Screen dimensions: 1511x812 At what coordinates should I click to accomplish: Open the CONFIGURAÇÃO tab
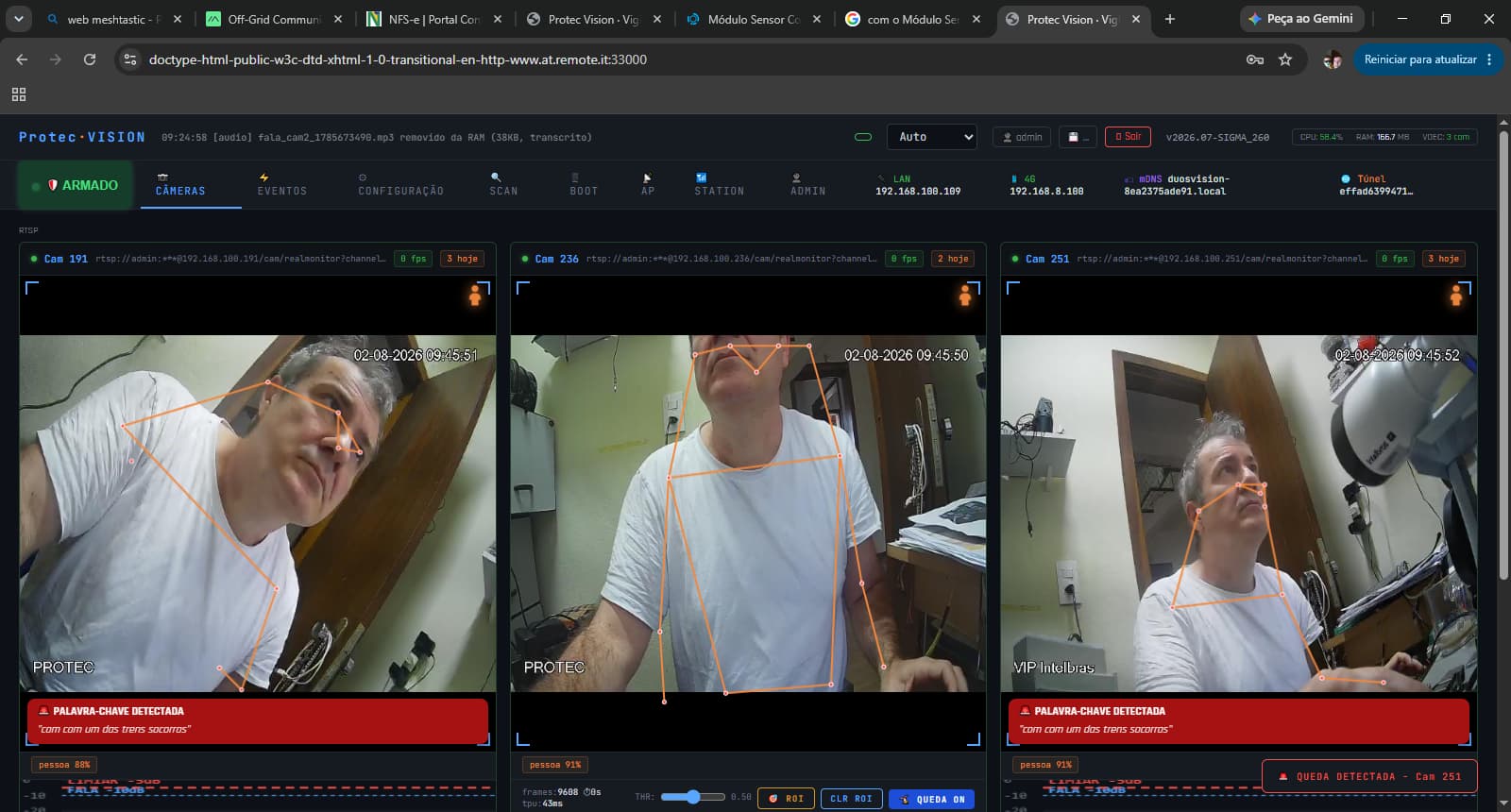(400, 185)
